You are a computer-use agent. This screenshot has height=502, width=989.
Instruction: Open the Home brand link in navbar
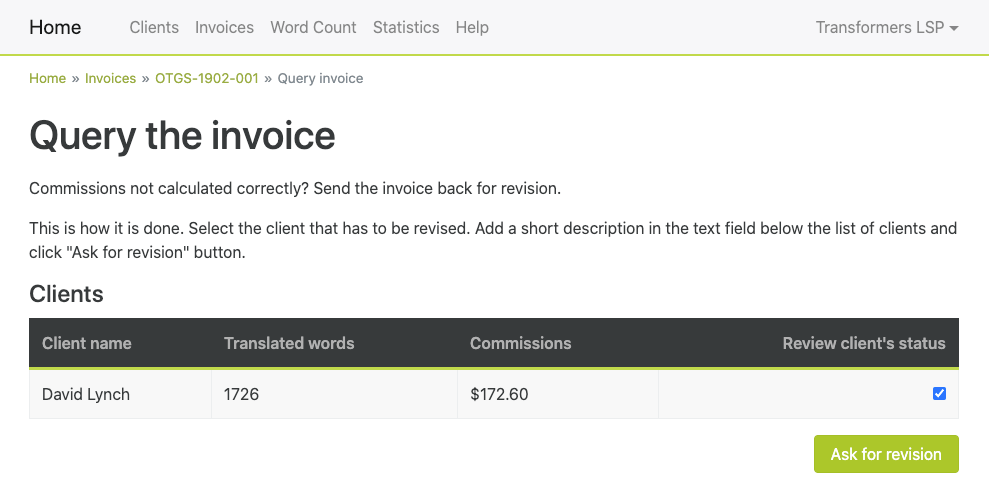pos(55,27)
